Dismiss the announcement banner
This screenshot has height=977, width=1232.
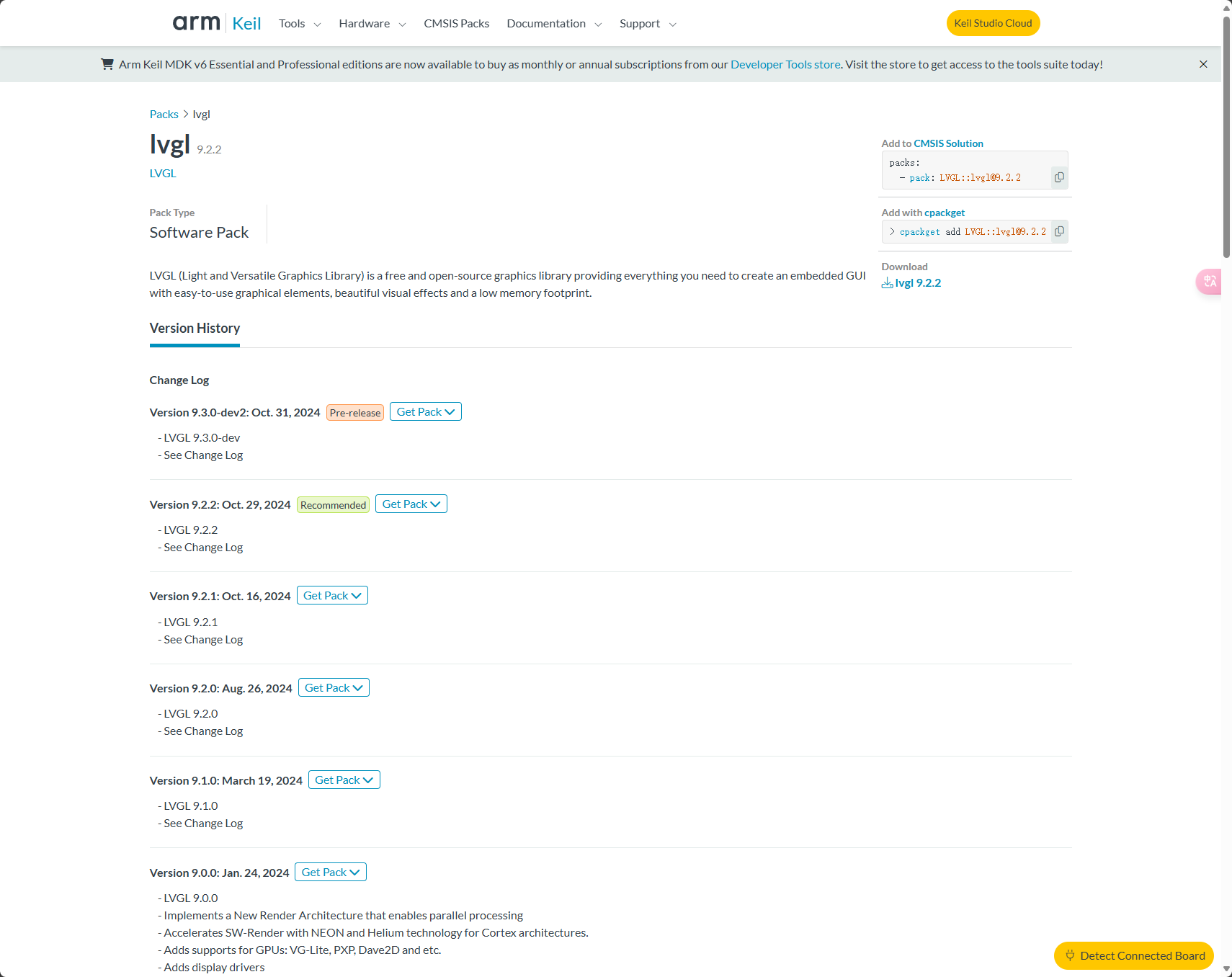1203,64
